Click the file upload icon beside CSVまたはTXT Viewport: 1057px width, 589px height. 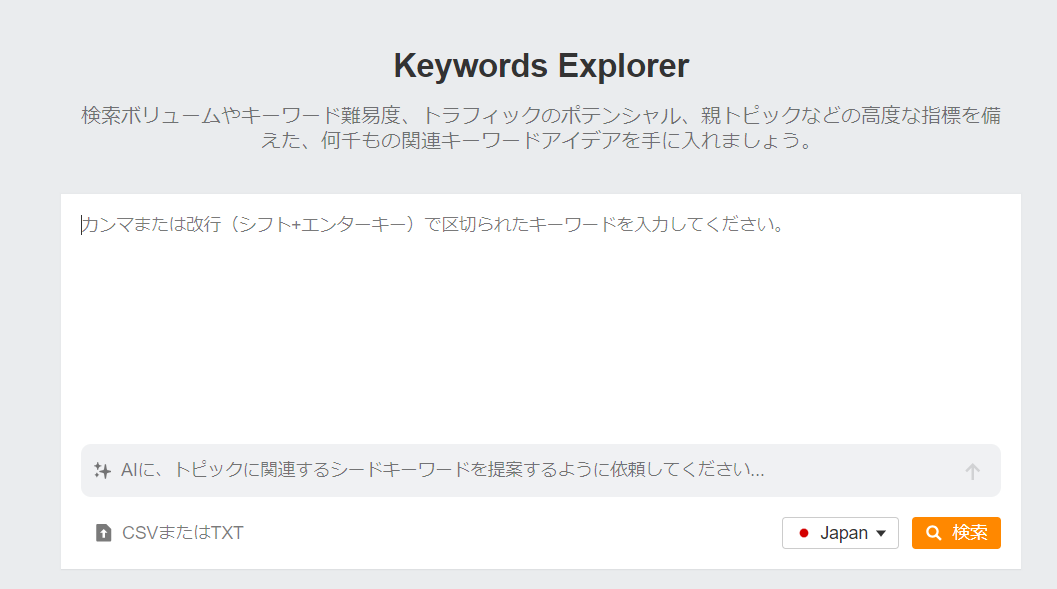(103, 533)
